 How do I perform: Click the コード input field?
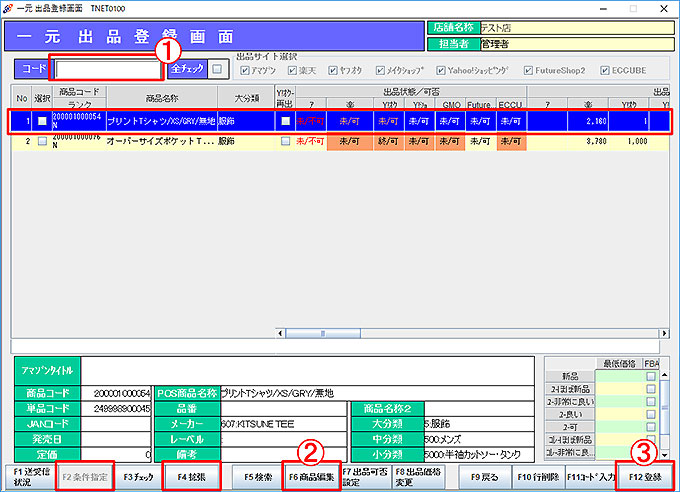[108, 69]
